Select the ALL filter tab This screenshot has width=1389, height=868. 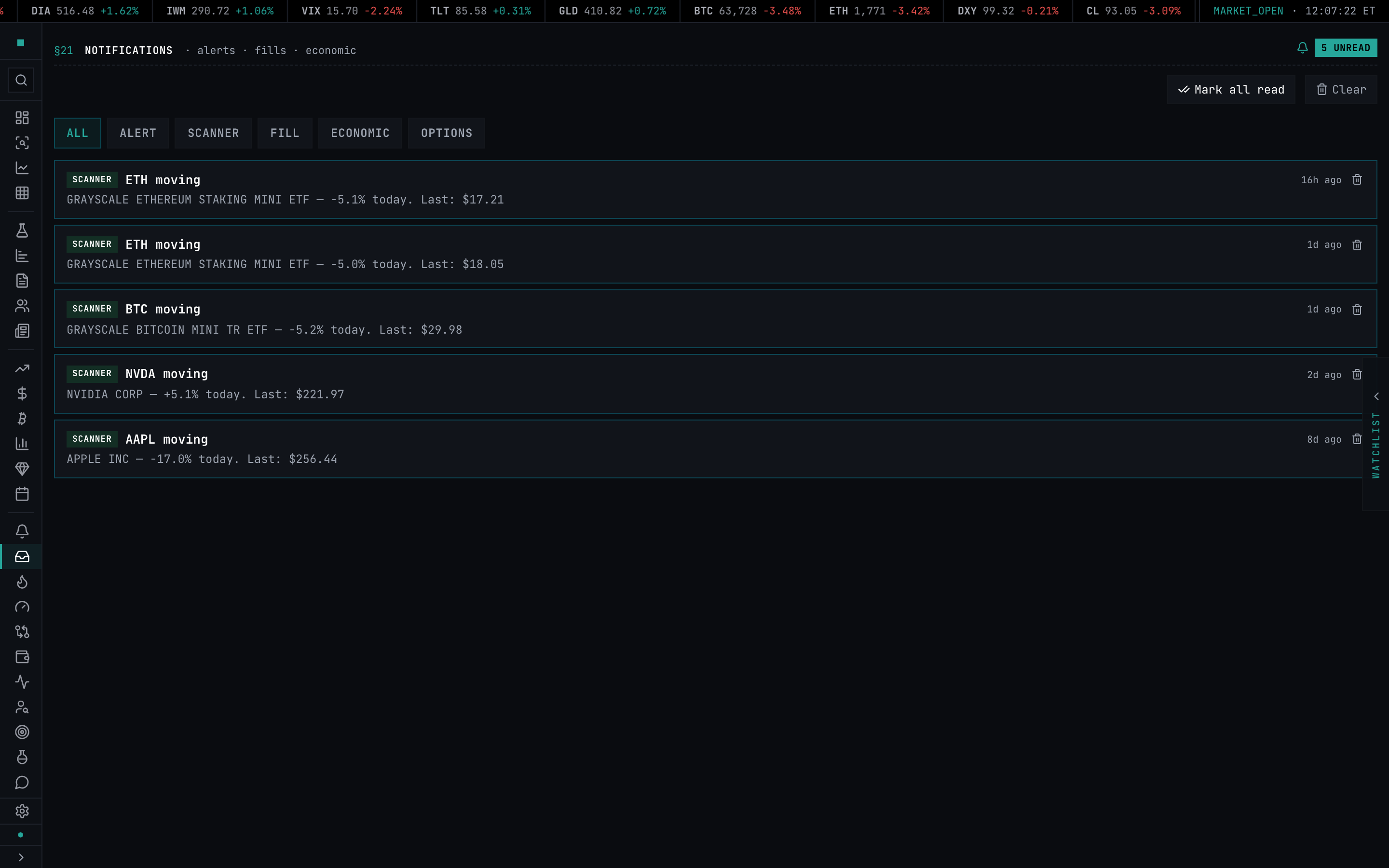point(78,133)
